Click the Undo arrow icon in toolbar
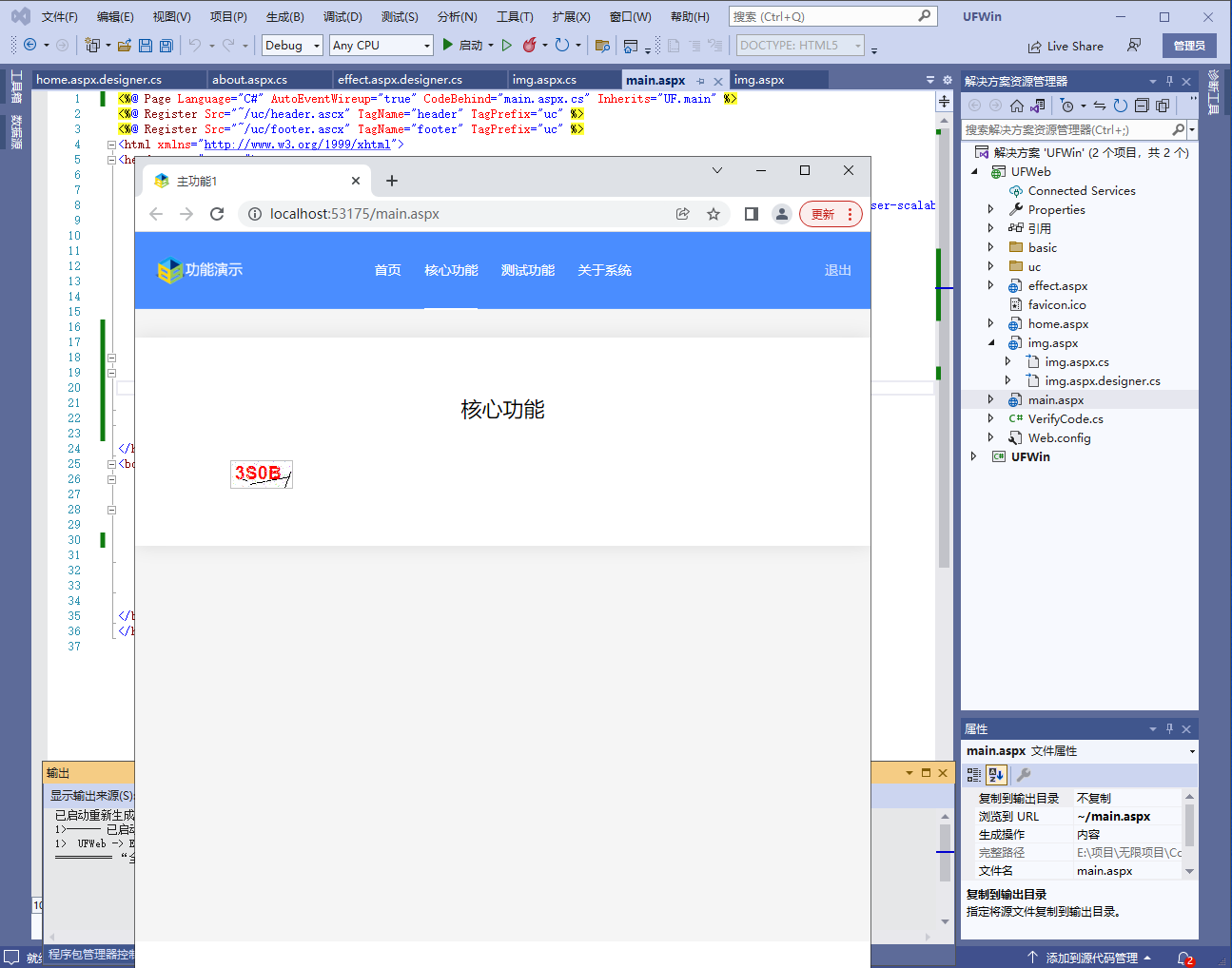Screen dimensions: 1232x968 tap(195, 45)
